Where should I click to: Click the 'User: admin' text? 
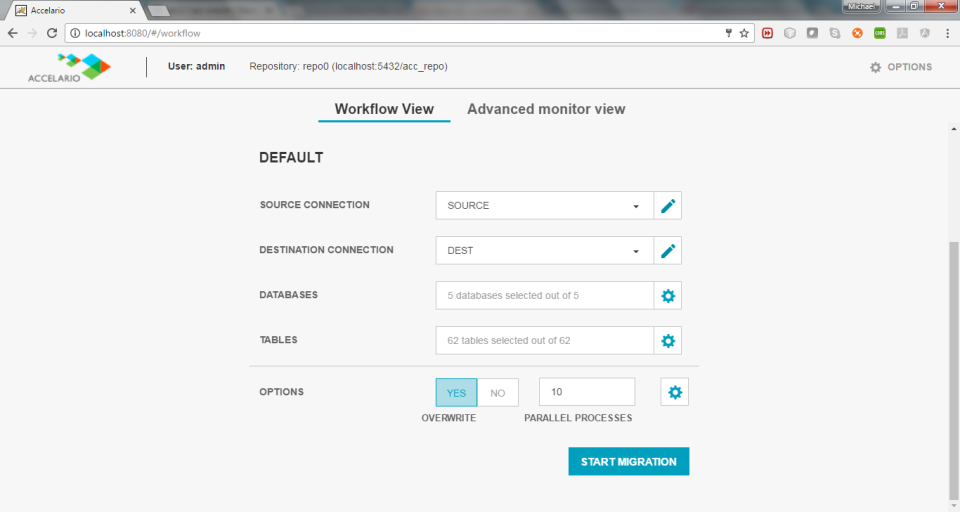point(197,66)
